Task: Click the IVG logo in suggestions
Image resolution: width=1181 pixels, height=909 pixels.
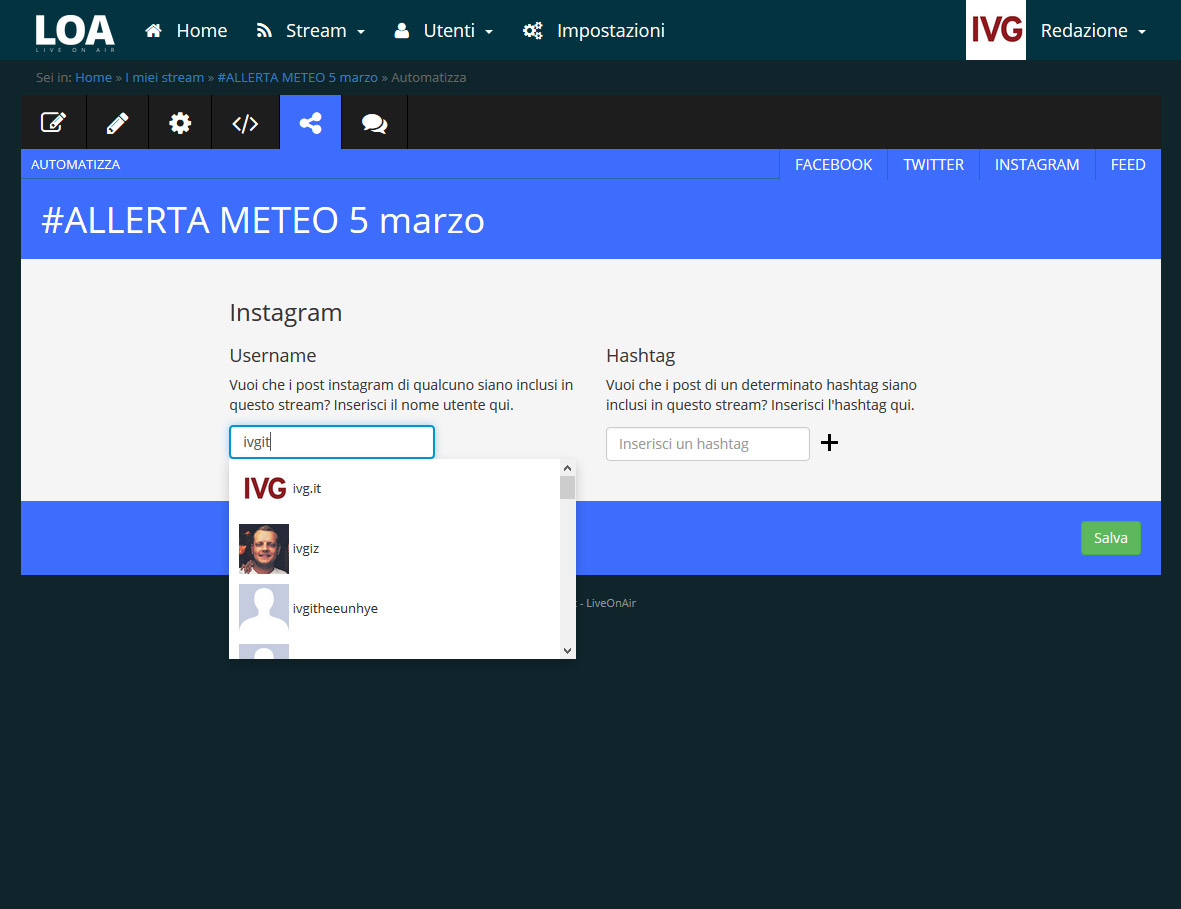Action: click(264, 489)
